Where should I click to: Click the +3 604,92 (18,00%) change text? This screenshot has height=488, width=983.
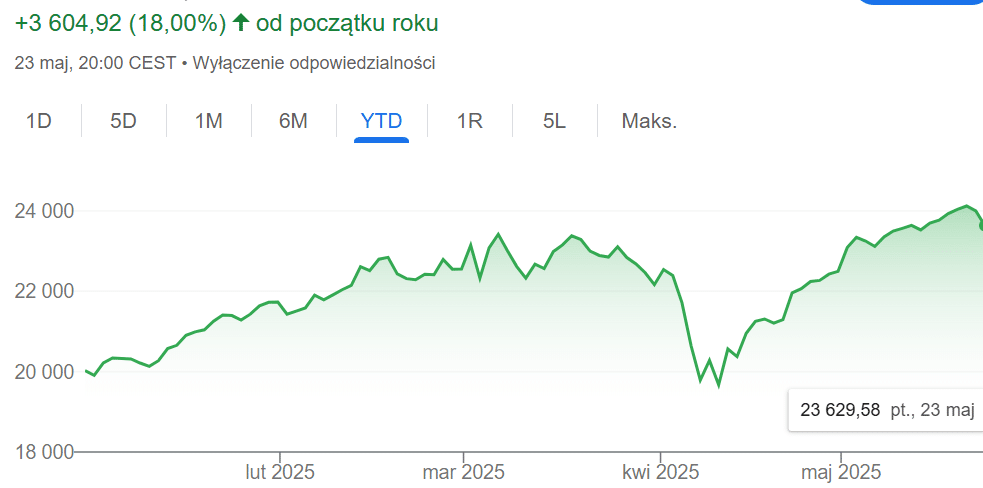120,22
